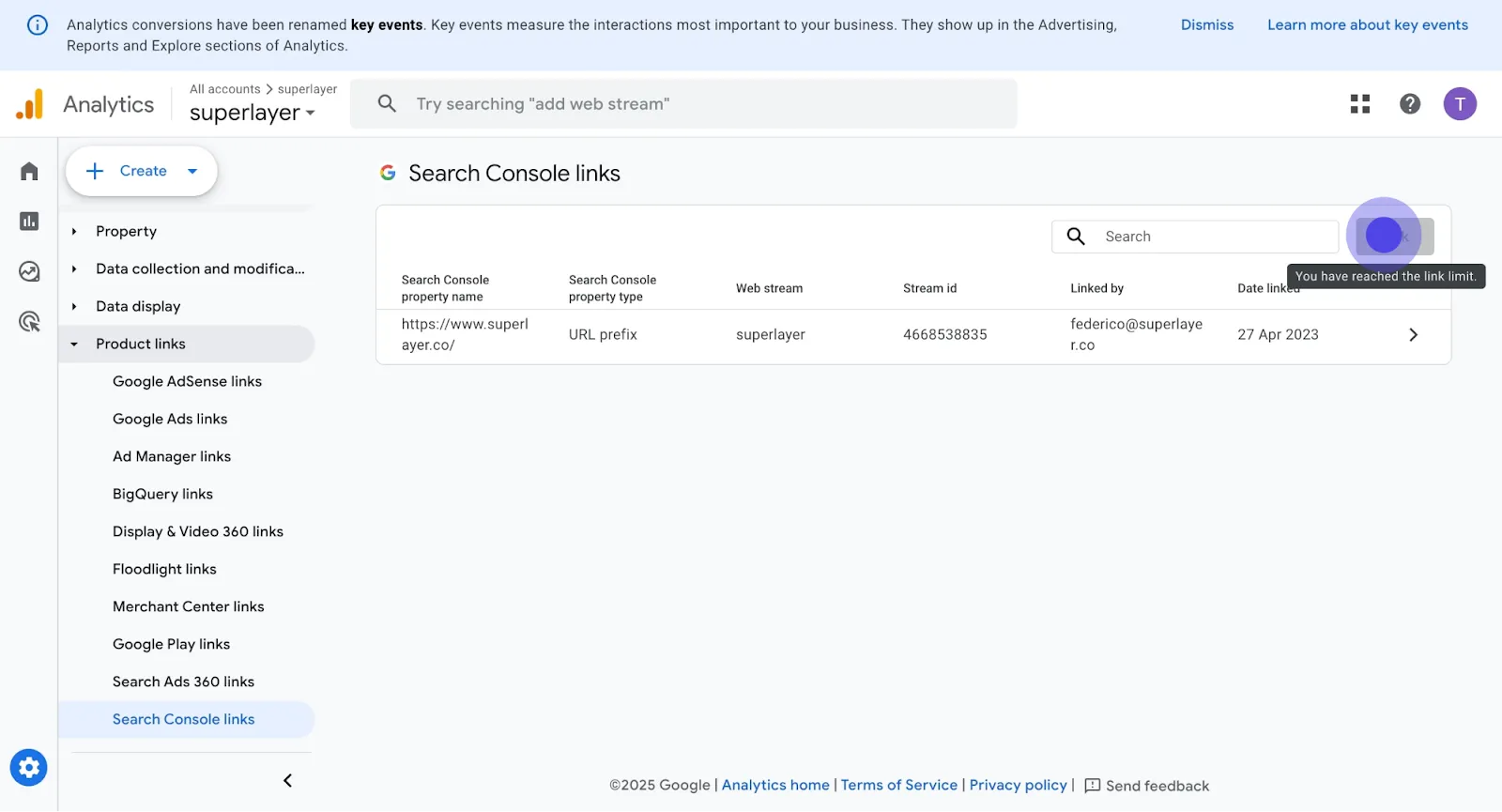
Task: Click Search Console property name header
Action: click(445, 288)
